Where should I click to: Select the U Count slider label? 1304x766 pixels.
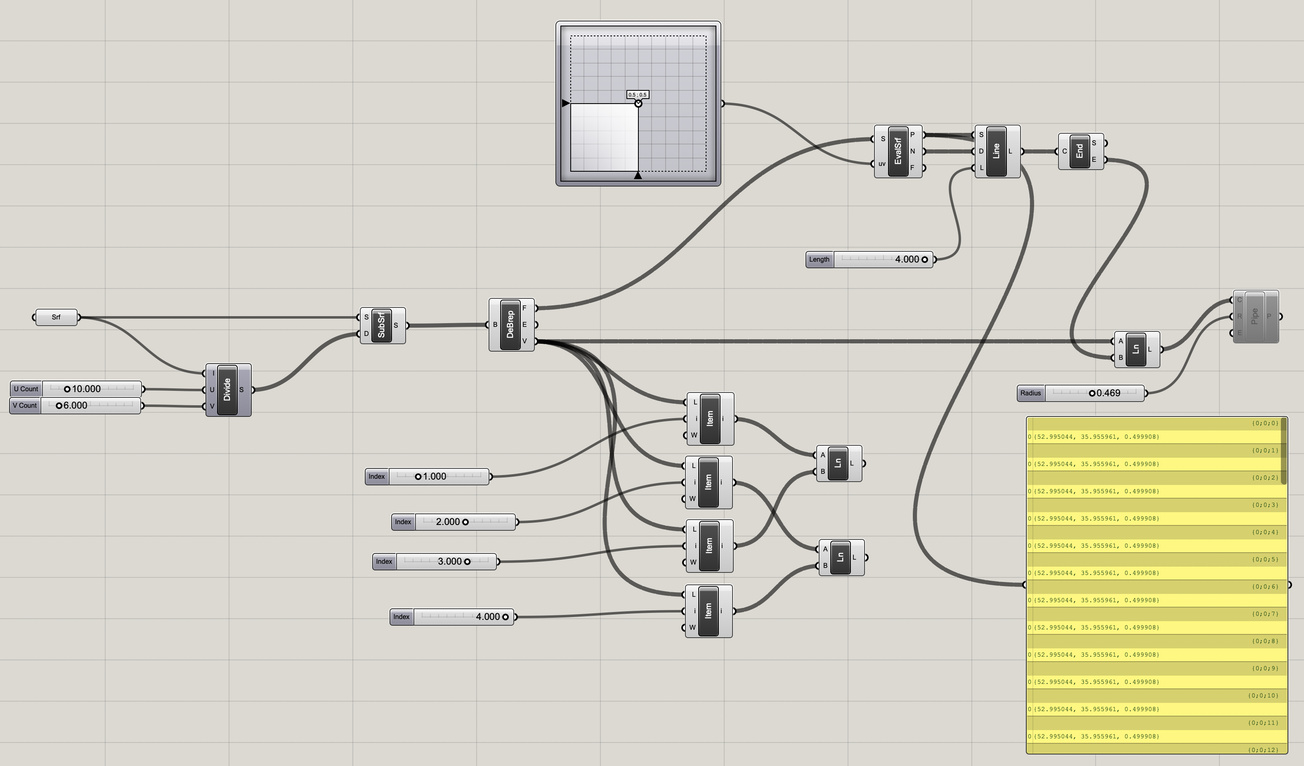tap(24, 388)
